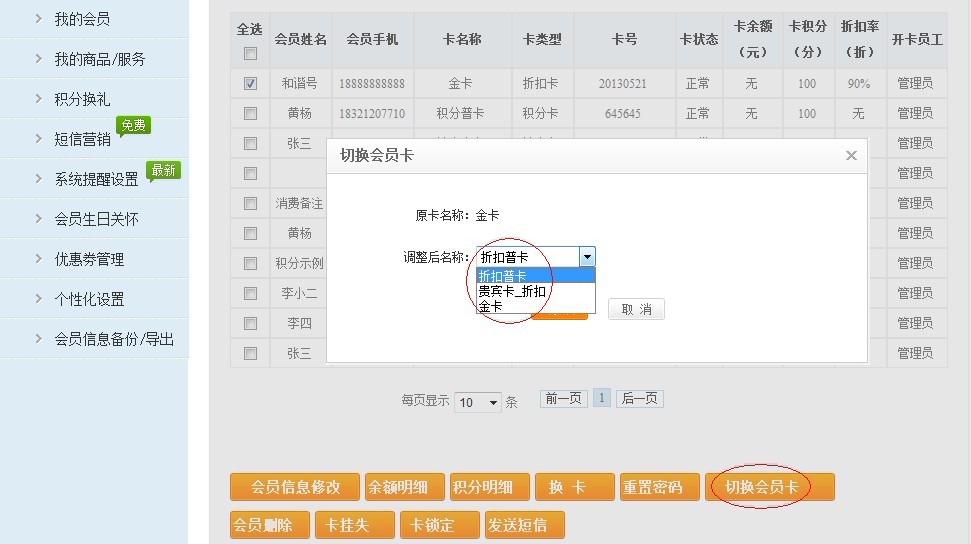Screen dimensions: 971x544
Task: Uncheck the checkbox for member 和谐号
Action: tap(250, 83)
